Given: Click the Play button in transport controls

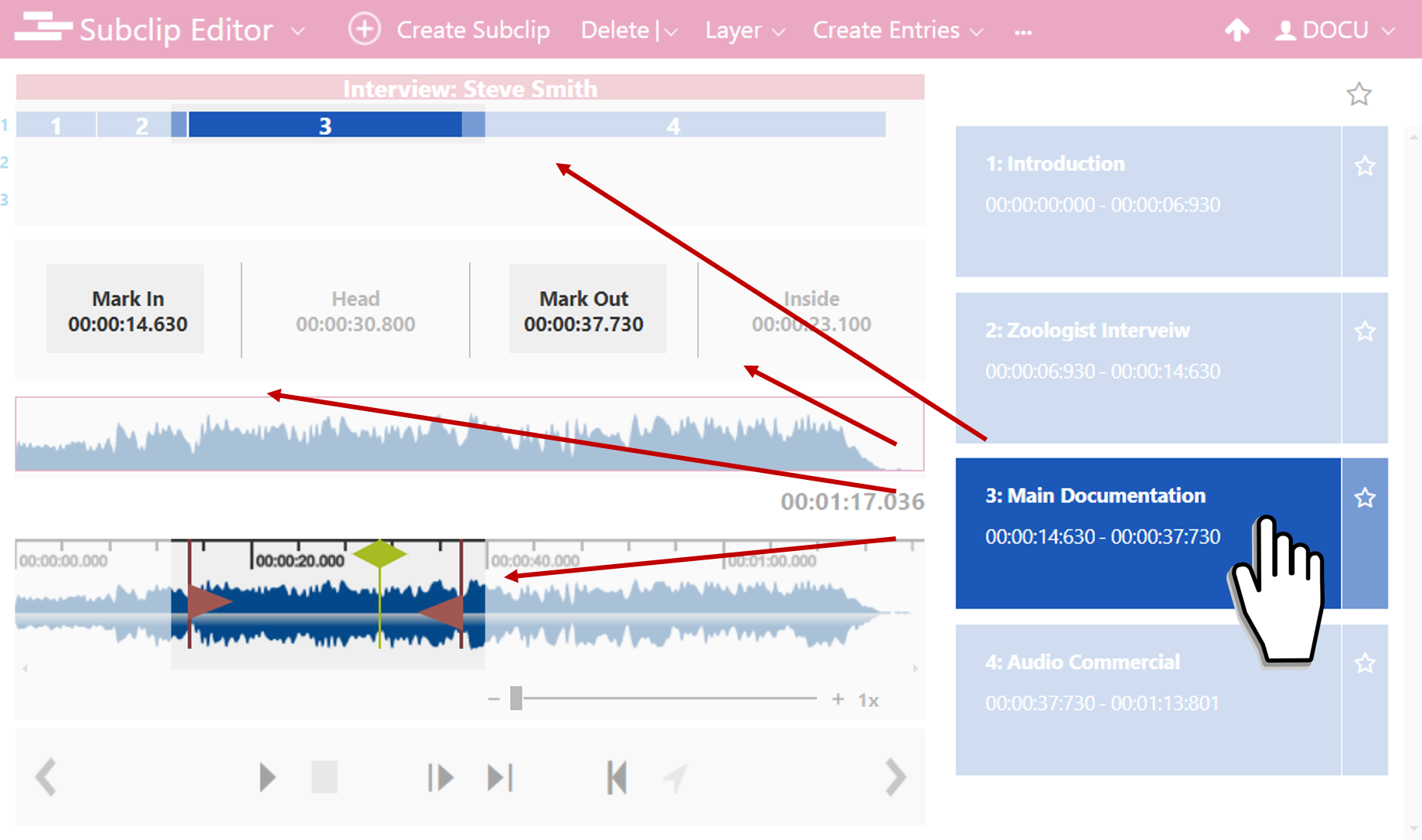Looking at the screenshot, I should [267, 777].
